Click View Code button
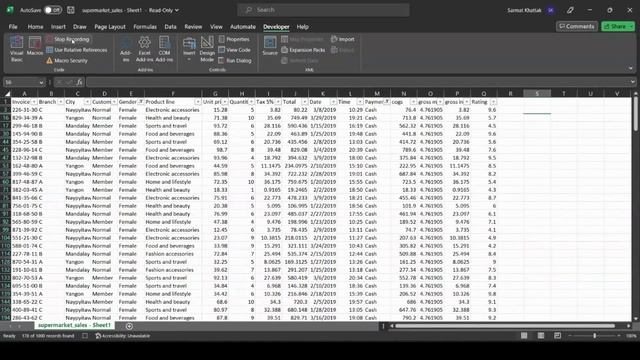640x360 pixels. click(x=234, y=50)
